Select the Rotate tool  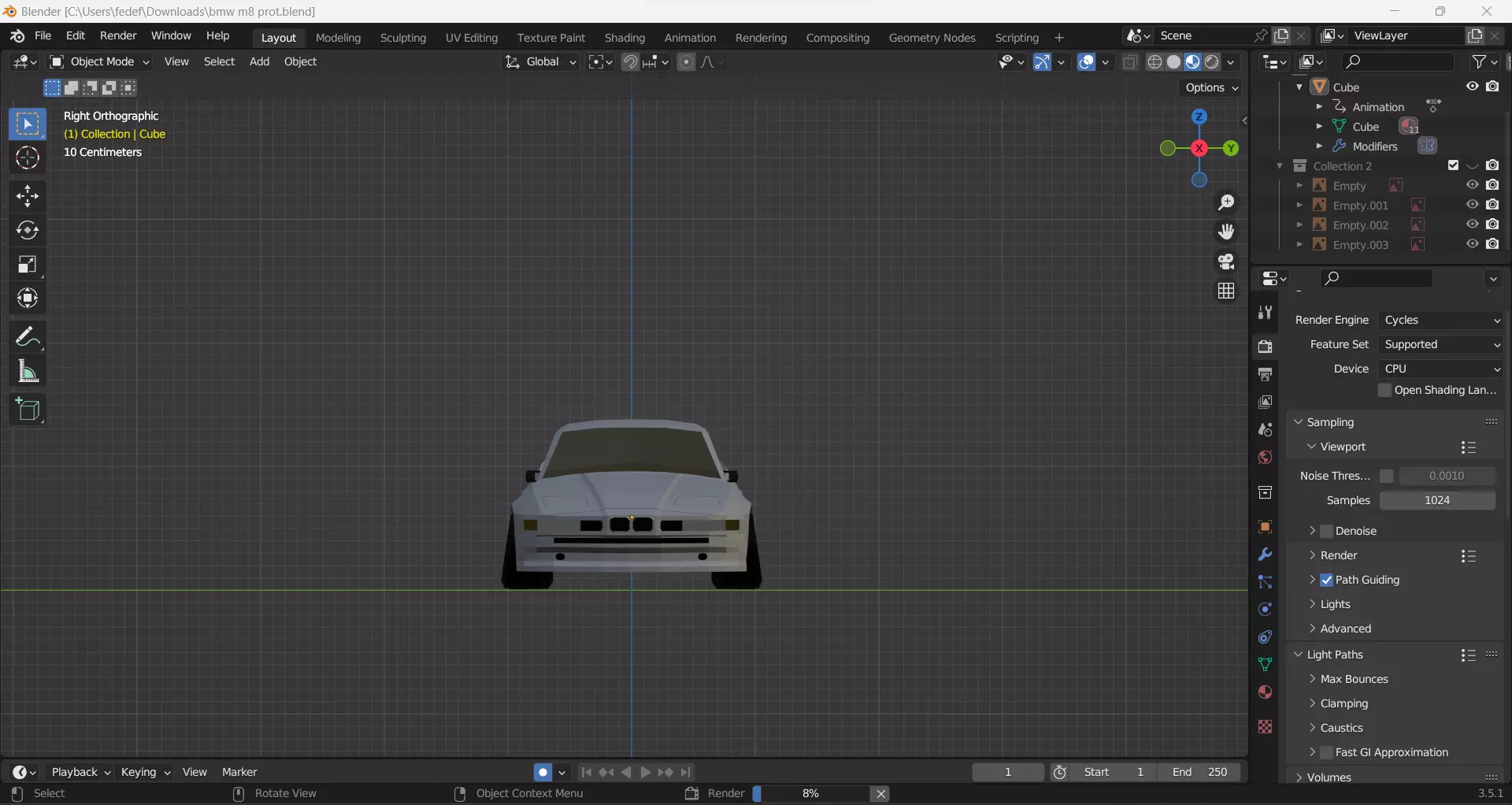[28, 230]
